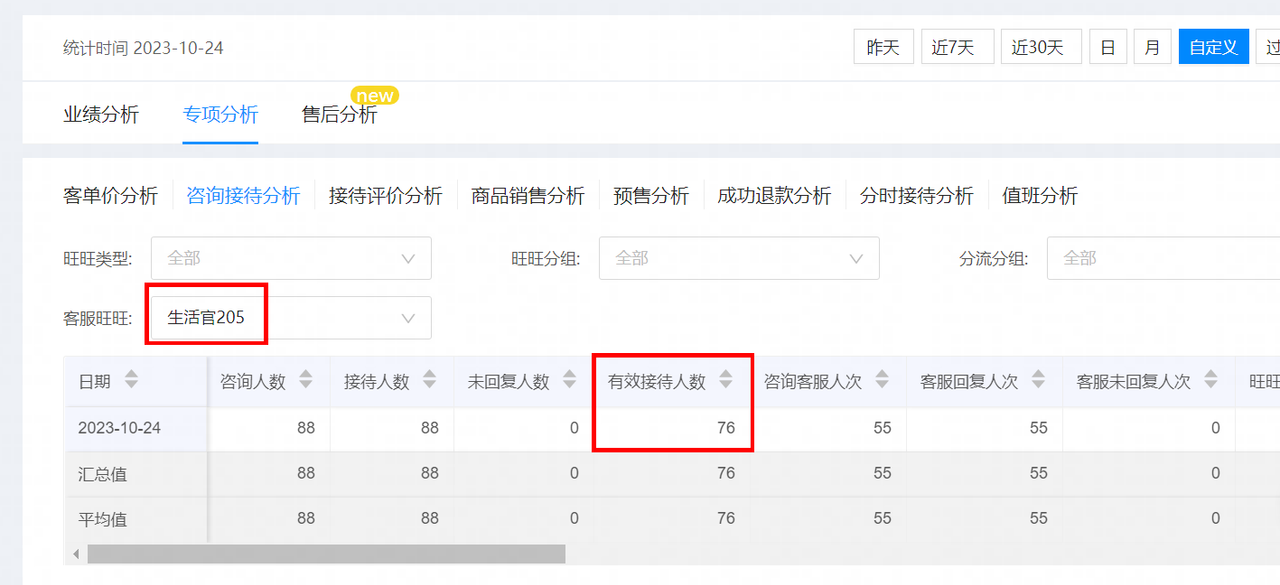Select the 日 range button
The width and height of the screenshot is (1280, 585).
coord(1108,47)
